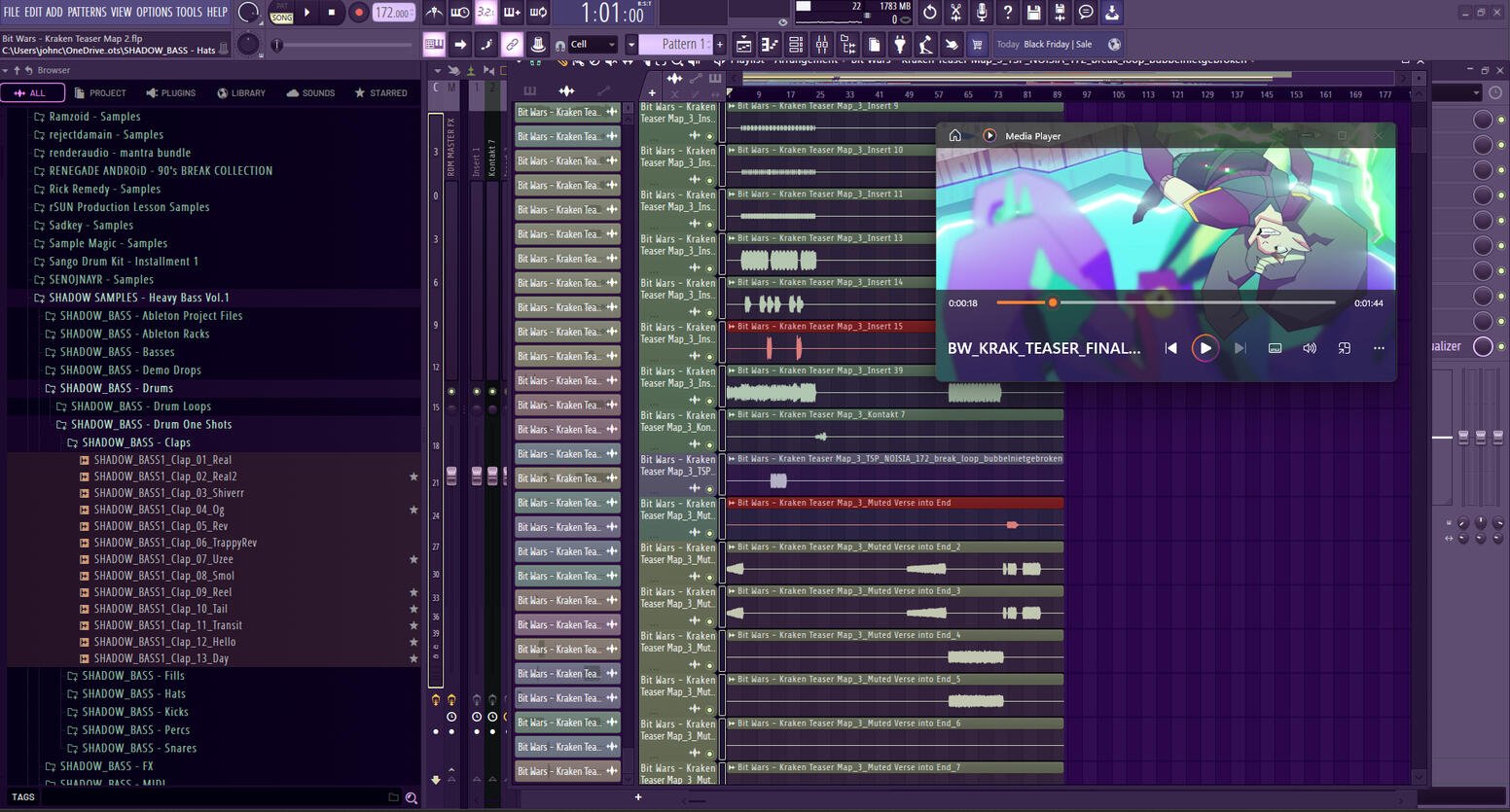Viewport: 1510px width, 812px height.
Task: Open the shopping cart content library icon
Action: (977, 45)
